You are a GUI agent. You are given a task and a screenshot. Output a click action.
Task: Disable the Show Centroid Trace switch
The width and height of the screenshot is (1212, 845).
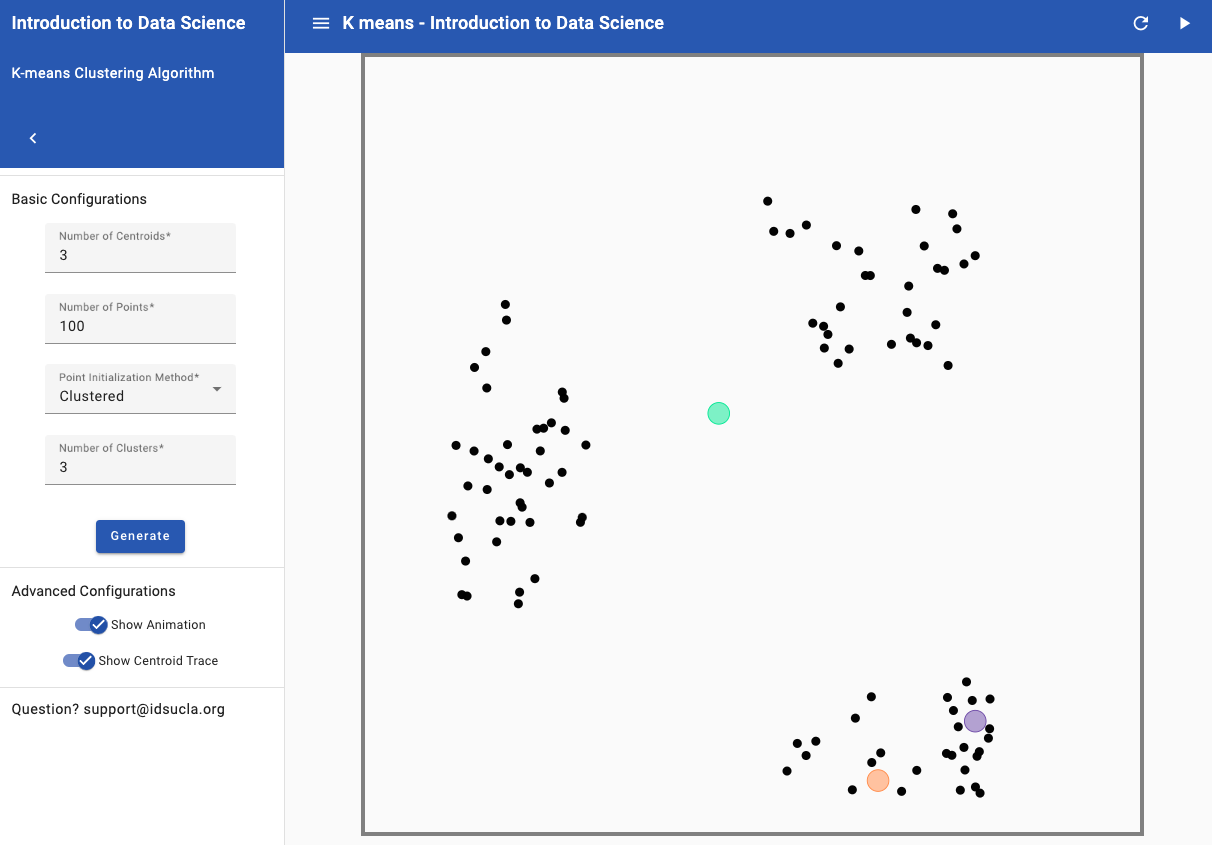click(x=79, y=661)
